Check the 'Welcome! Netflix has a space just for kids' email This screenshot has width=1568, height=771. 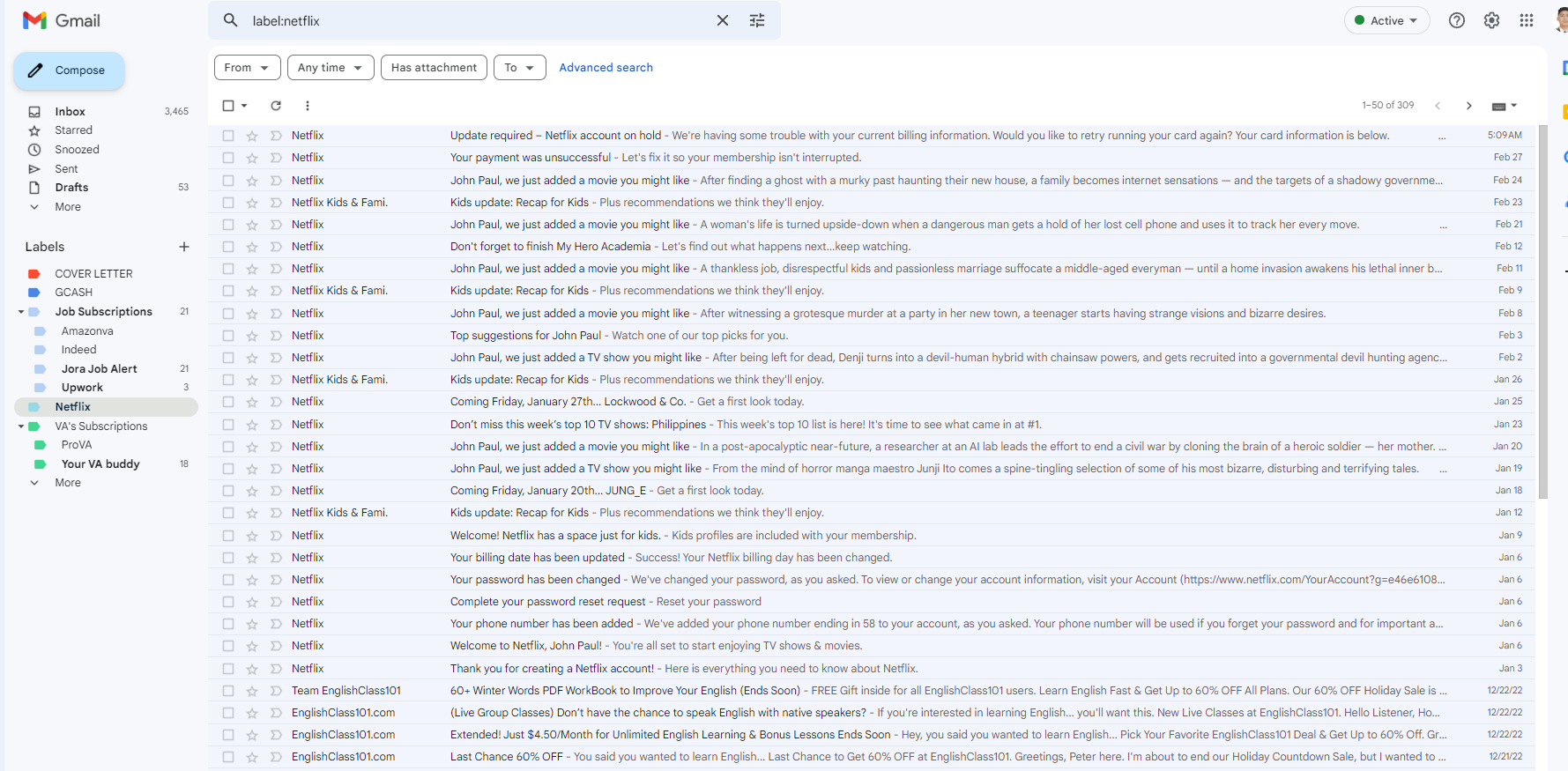click(x=228, y=536)
